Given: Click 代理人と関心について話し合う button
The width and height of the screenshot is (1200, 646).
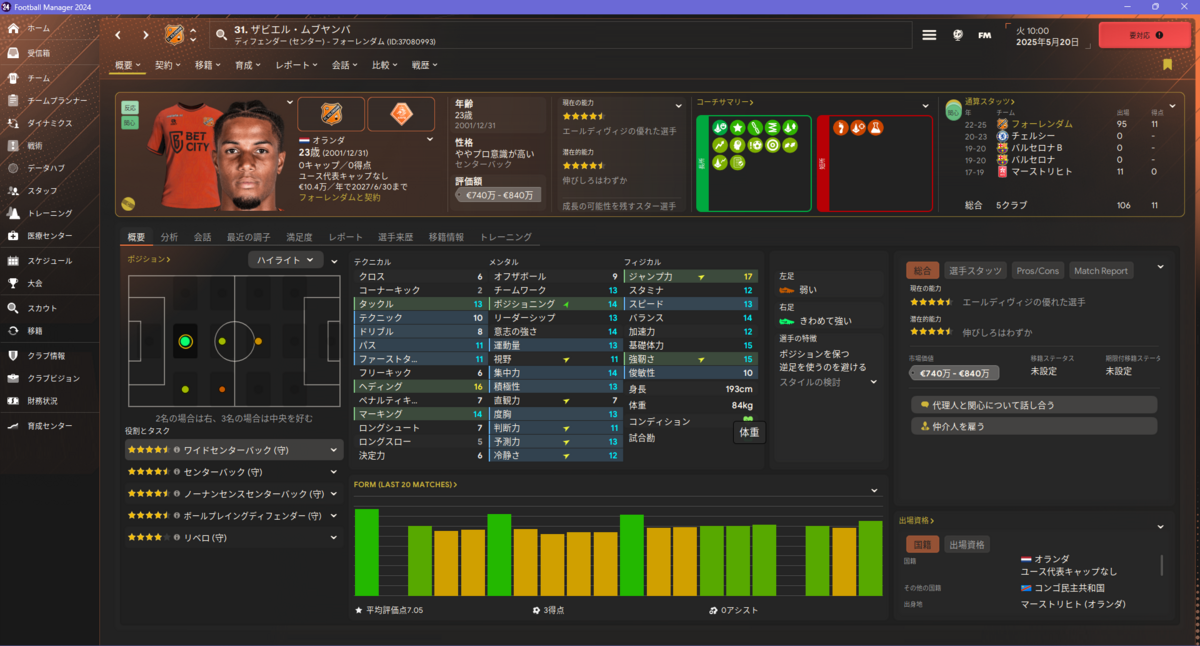Looking at the screenshot, I should tap(1034, 405).
